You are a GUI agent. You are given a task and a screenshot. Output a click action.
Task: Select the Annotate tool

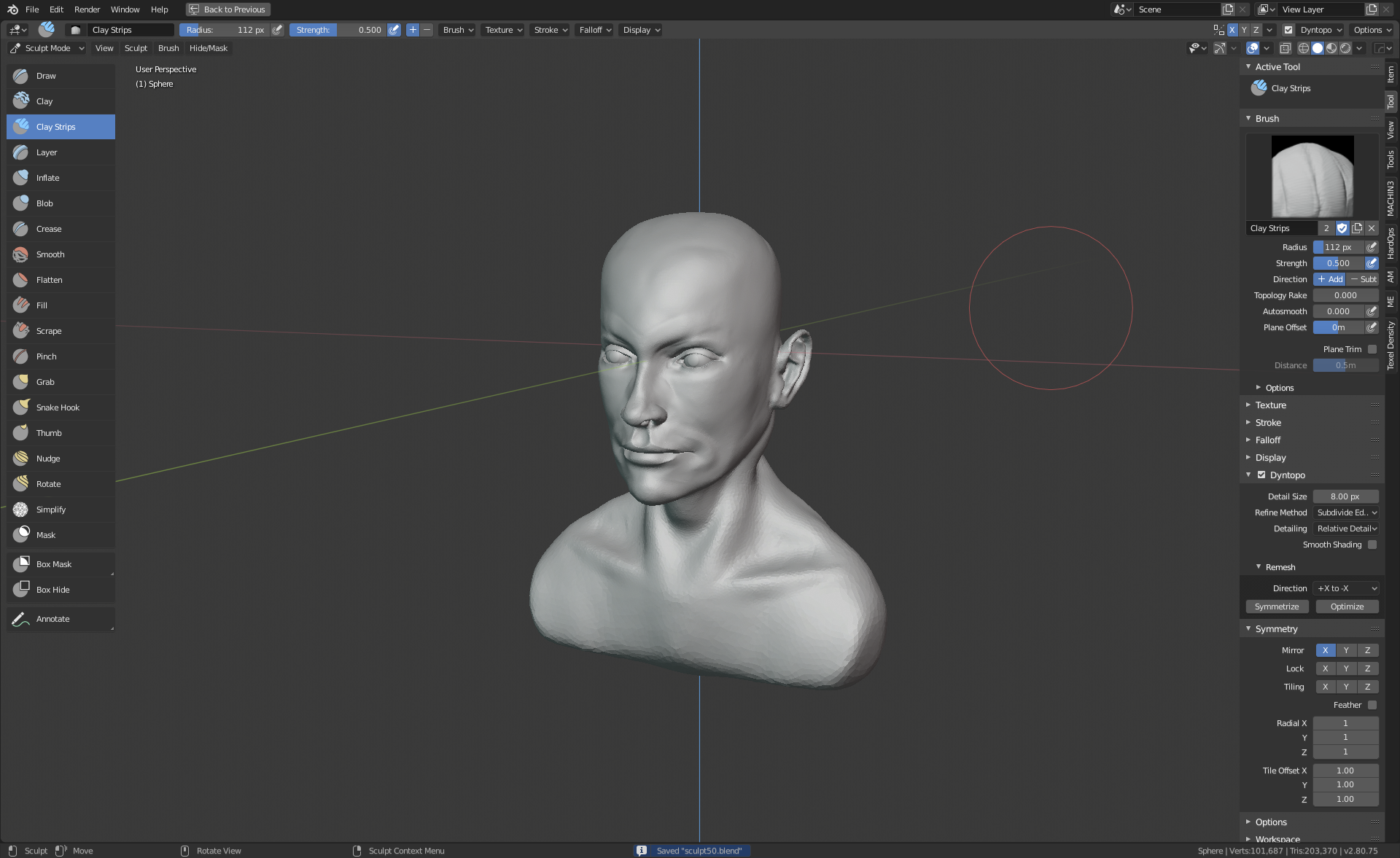pos(52,619)
